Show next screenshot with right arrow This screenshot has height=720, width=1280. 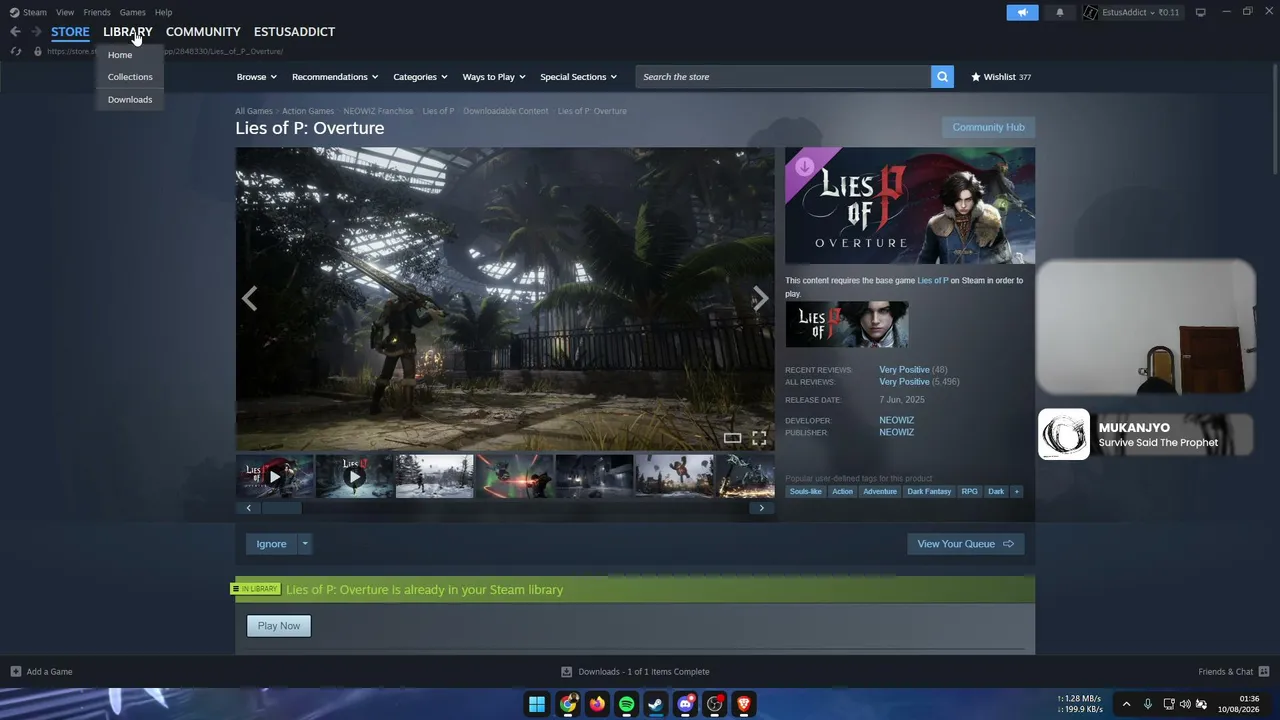(x=760, y=298)
